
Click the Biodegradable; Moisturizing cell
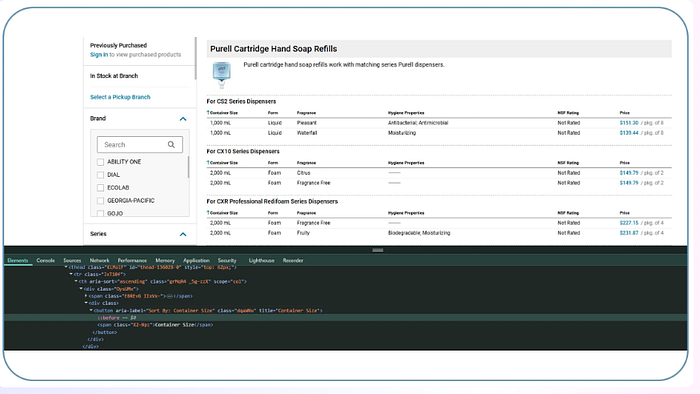419,233
